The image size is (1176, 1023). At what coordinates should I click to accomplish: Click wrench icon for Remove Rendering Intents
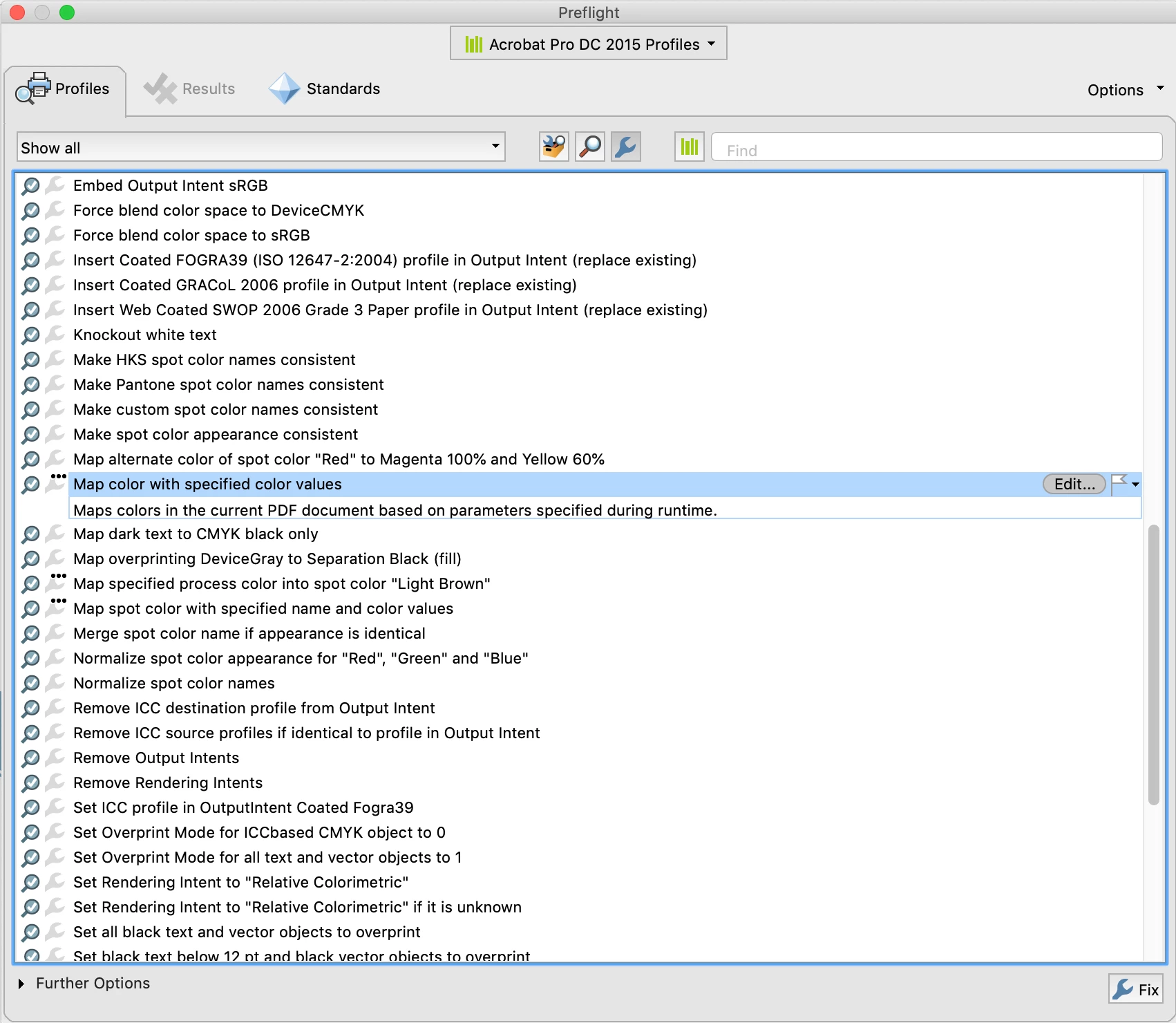coord(55,782)
